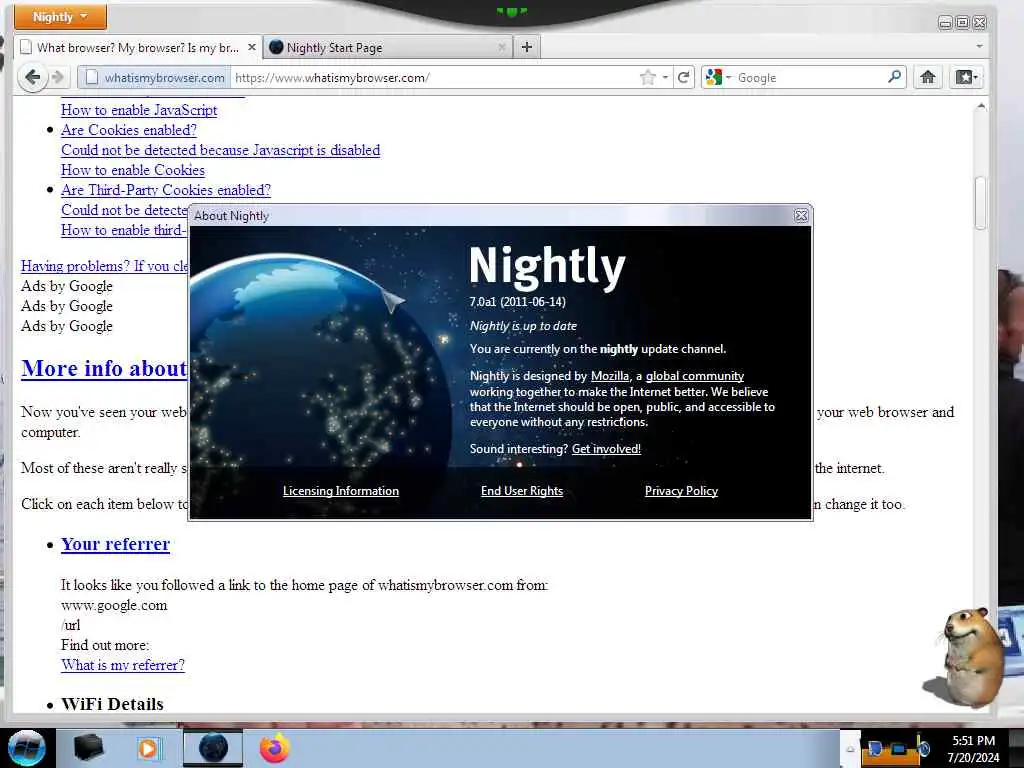Select the Nightly globe taskbar icon

click(x=213, y=748)
